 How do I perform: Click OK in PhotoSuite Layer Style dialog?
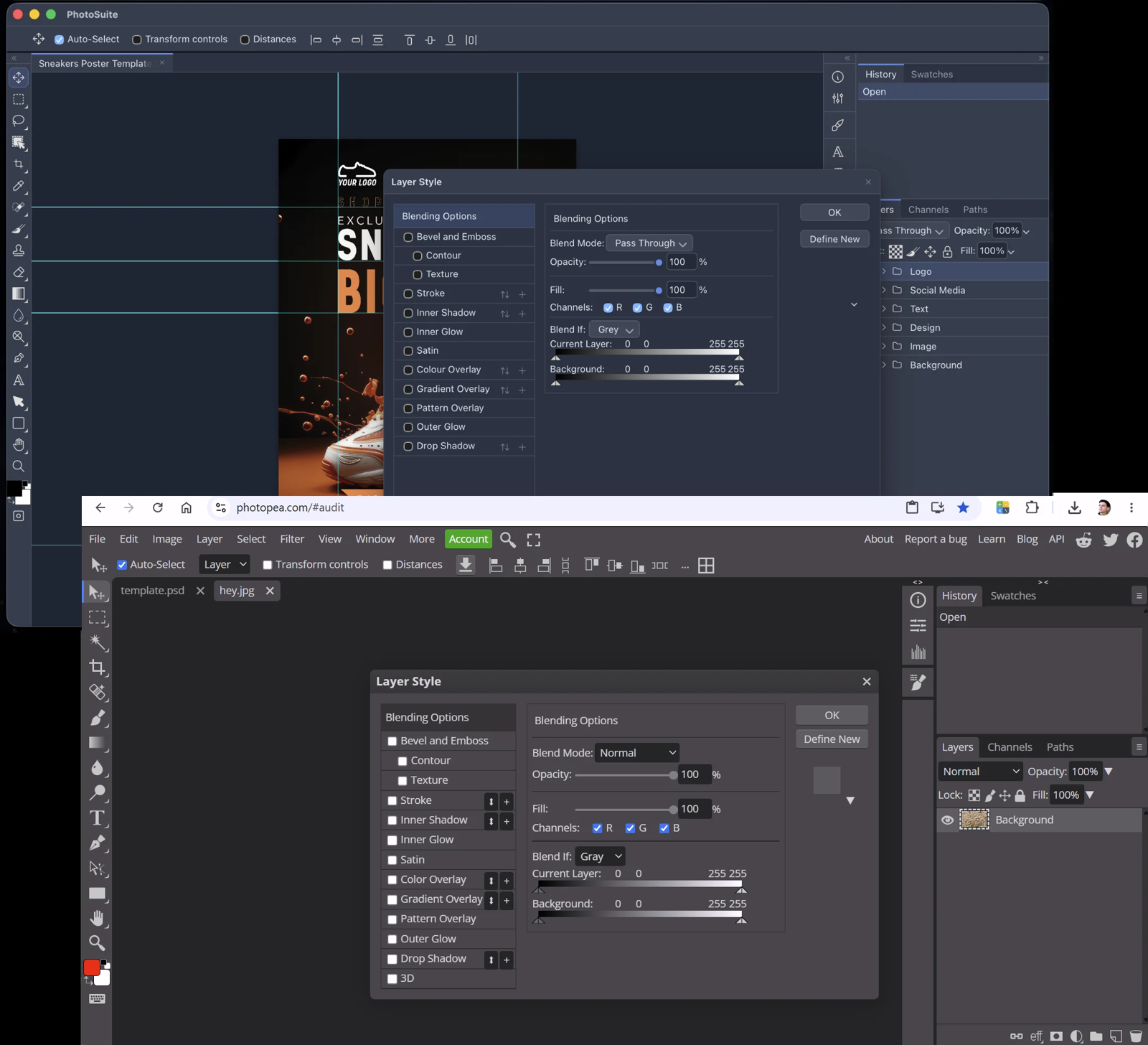(x=834, y=212)
